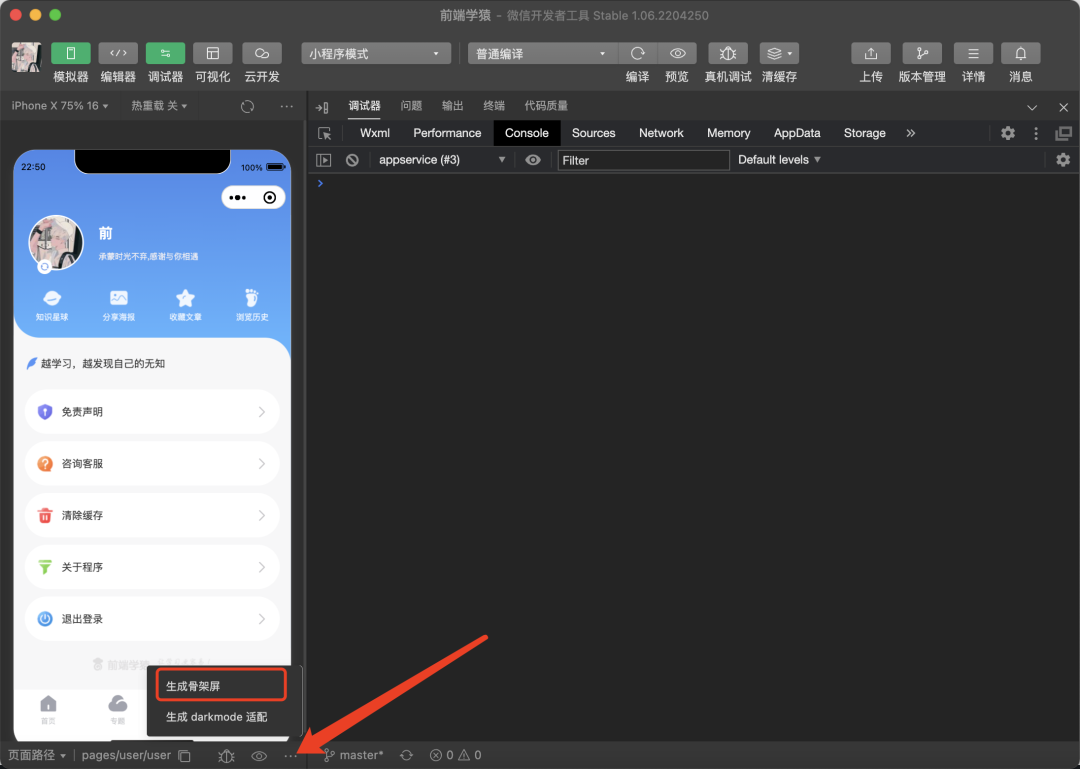Select 生成骨架屏 menu item
Screen dimensions: 1080x769
222,686
